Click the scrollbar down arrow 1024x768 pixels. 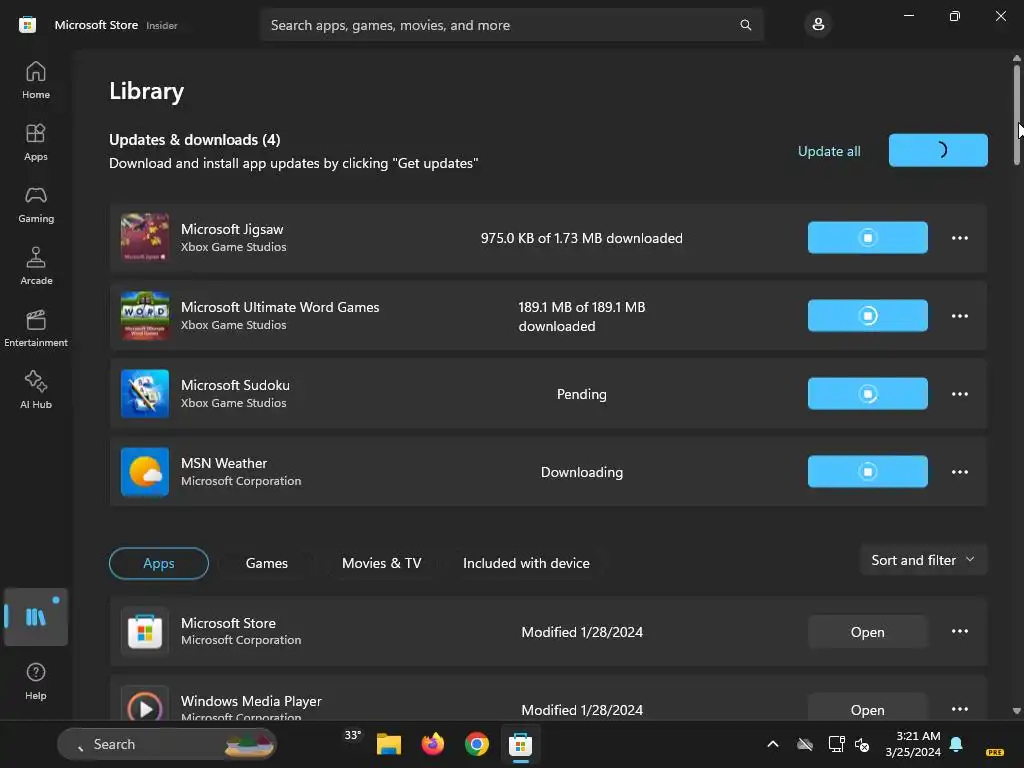tap(1017, 711)
